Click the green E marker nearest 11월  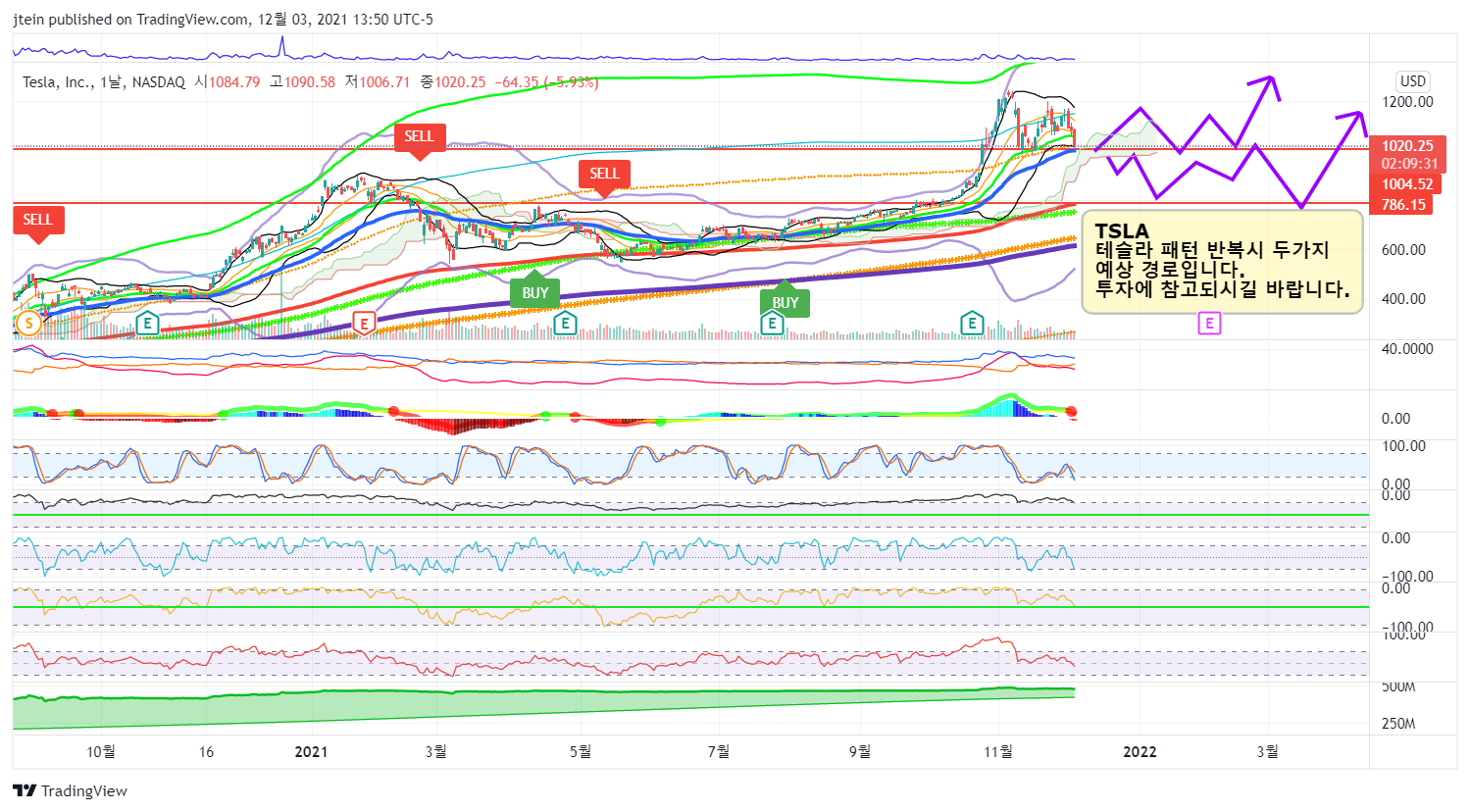tap(971, 323)
